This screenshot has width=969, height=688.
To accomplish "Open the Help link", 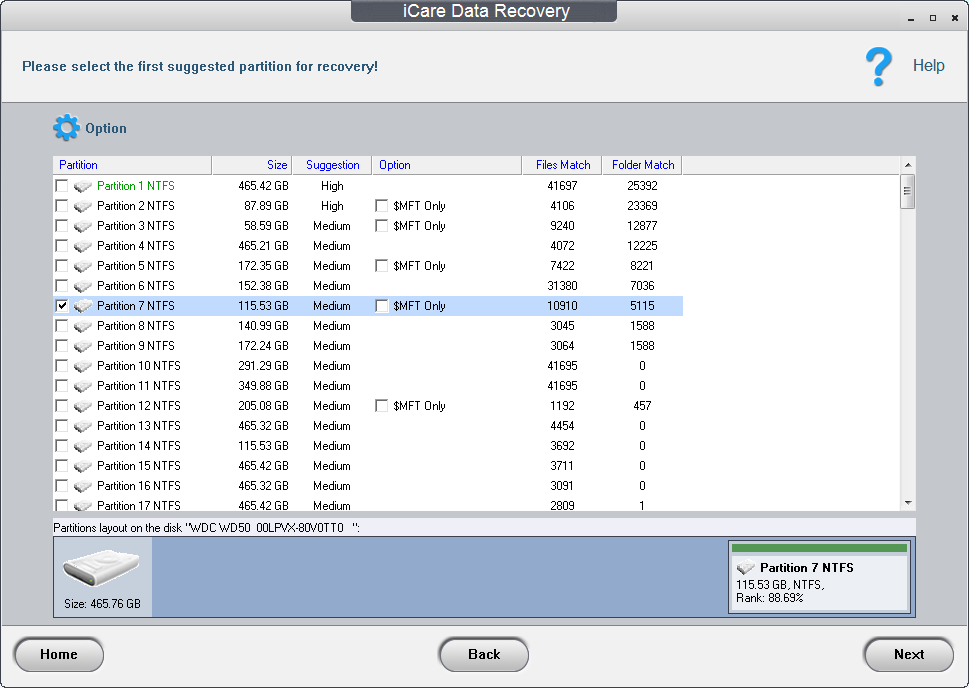I will 928,66.
